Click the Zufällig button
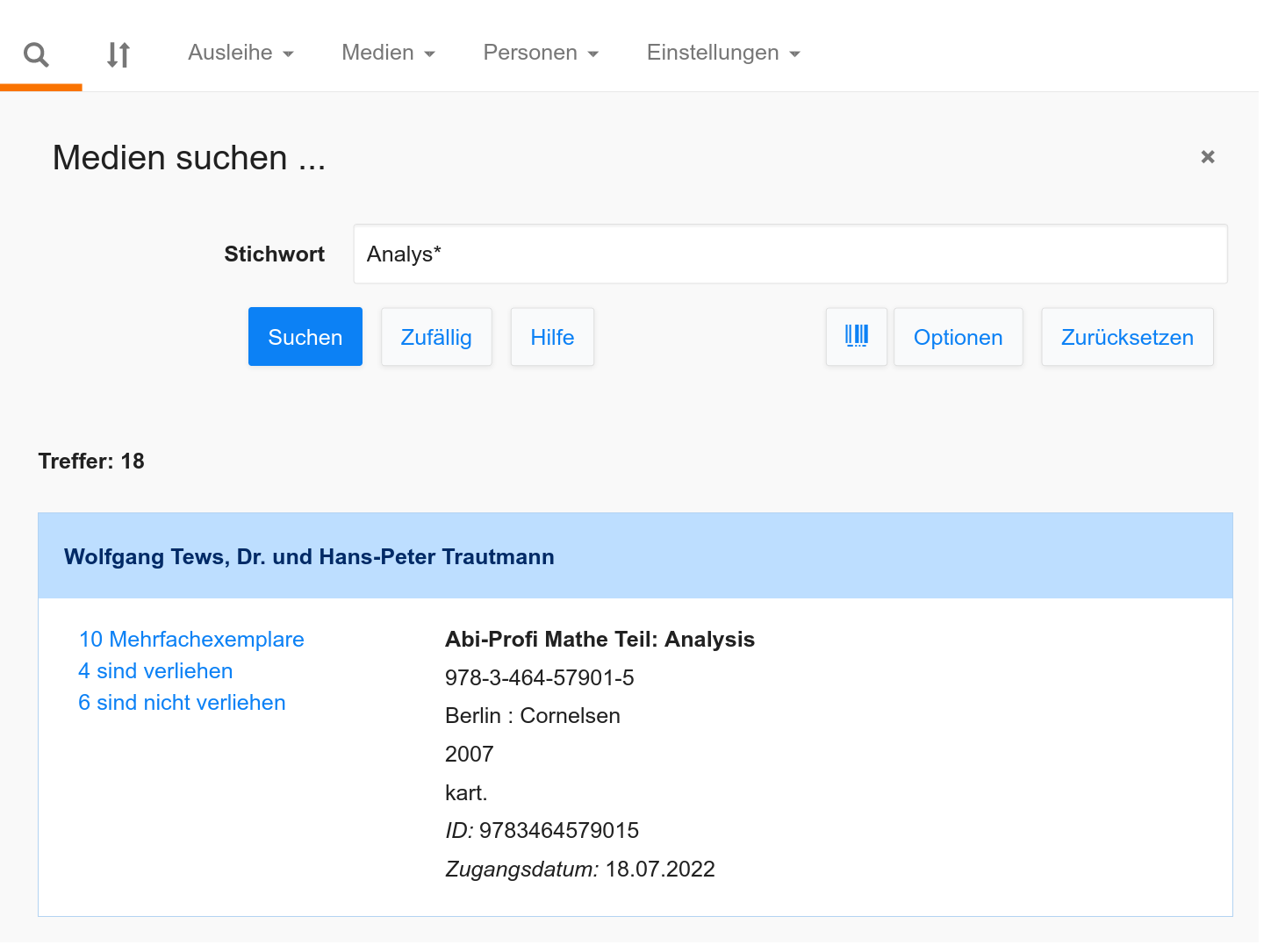Screen dimensions: 1271x952 point(436,337)
